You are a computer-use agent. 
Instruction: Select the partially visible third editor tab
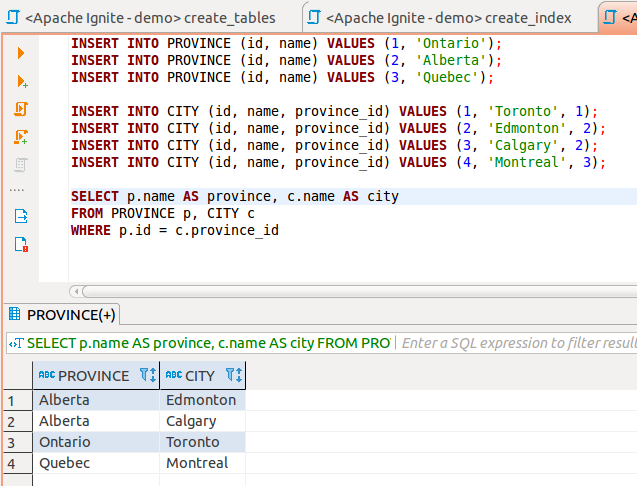click(x=618, y=18)
